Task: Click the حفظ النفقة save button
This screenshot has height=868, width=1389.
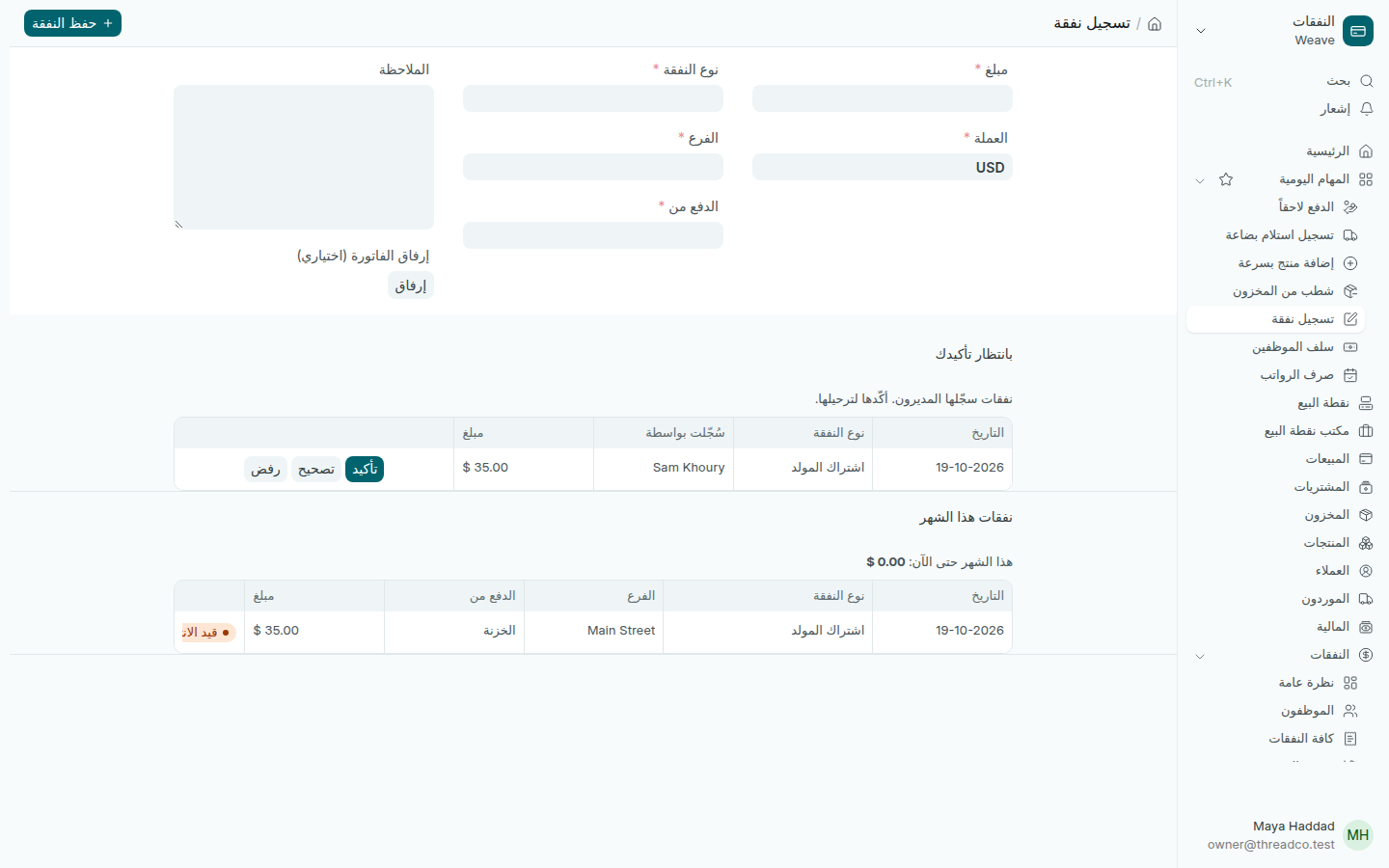Action: 72,23
